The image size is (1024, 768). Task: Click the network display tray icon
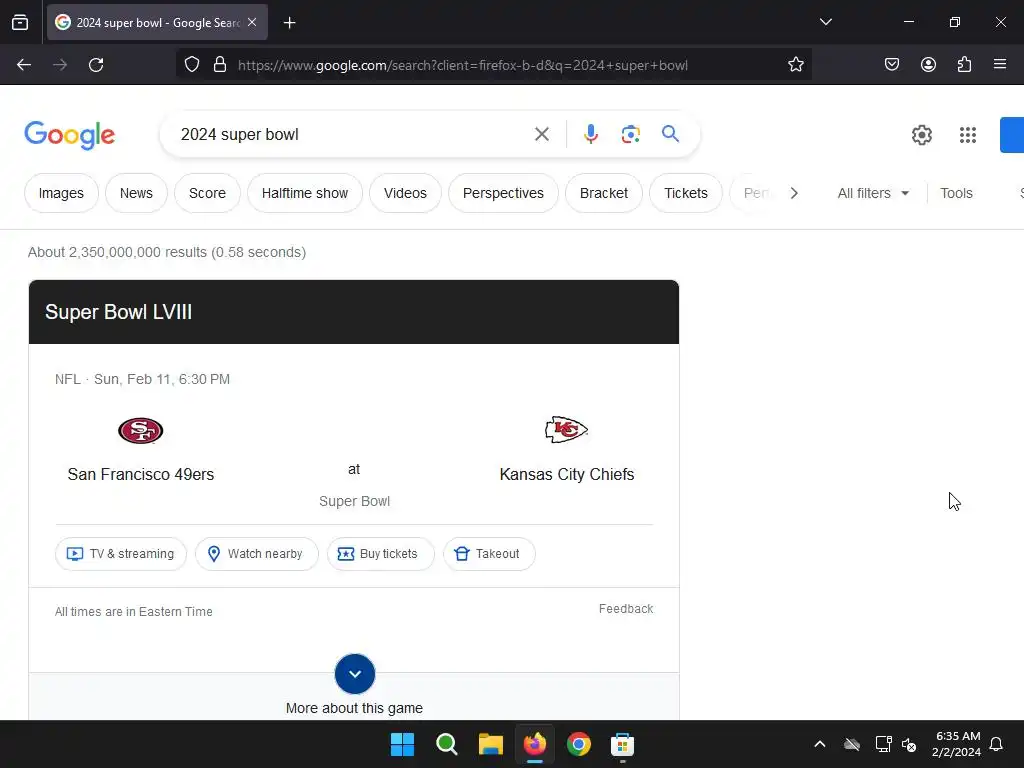(x=883, y=744)
